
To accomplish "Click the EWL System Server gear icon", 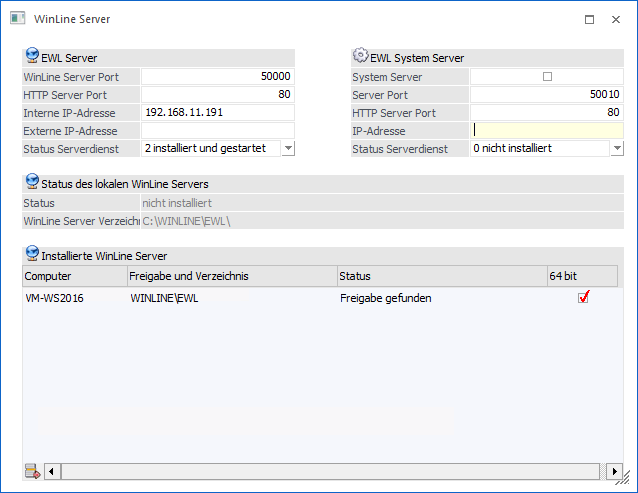I will click(360, 57).
